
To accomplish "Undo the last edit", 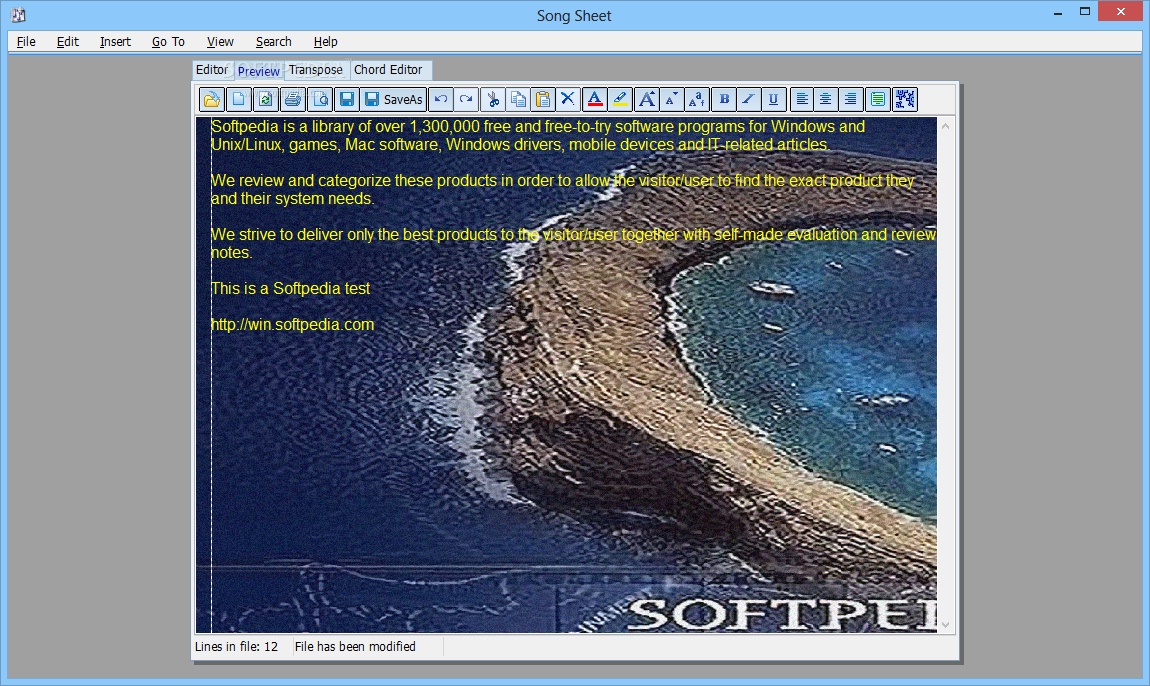I will pyautogui.click(x=441, y=99).
